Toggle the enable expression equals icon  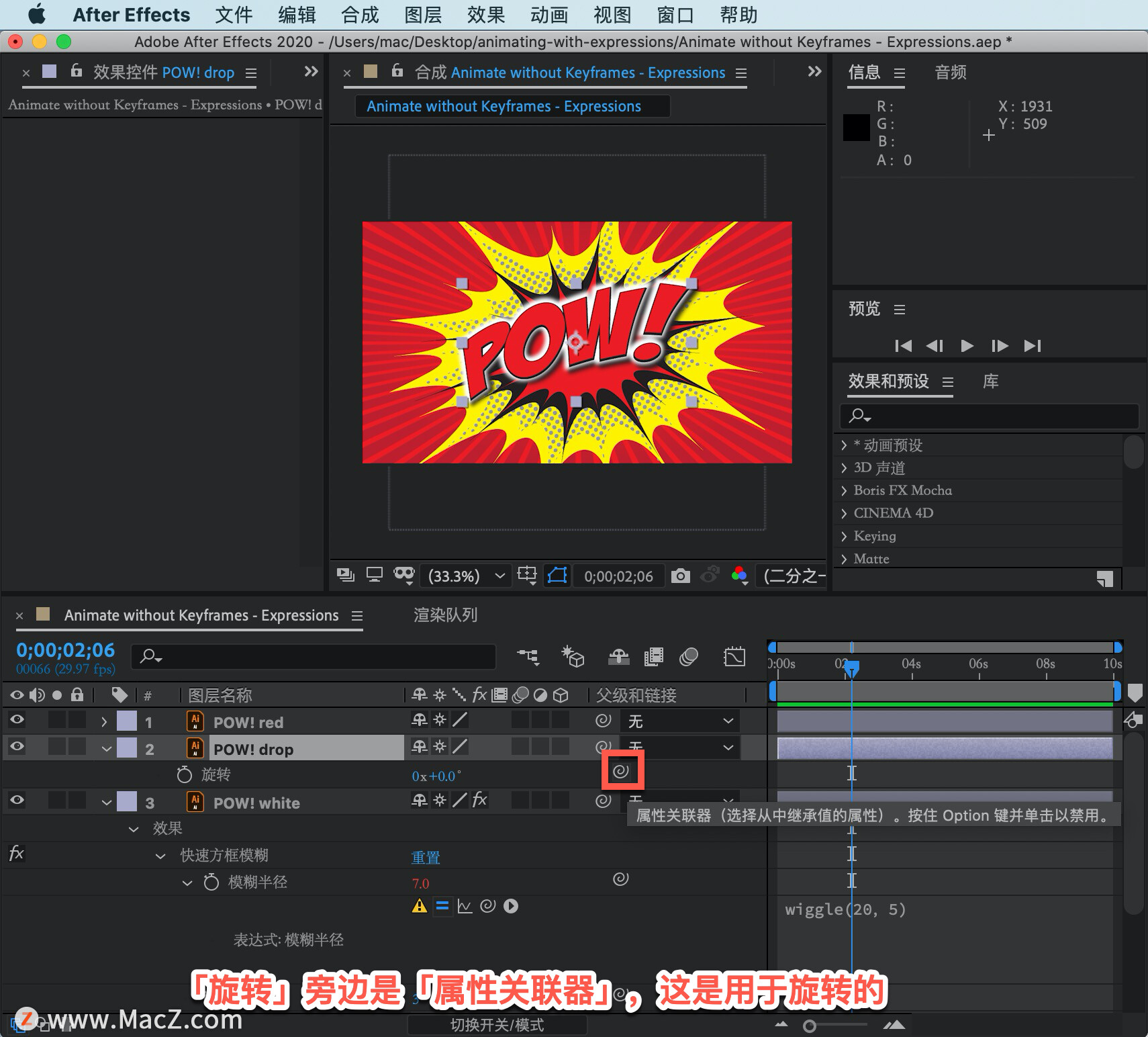pyautogui.click(x=442, y=906)
